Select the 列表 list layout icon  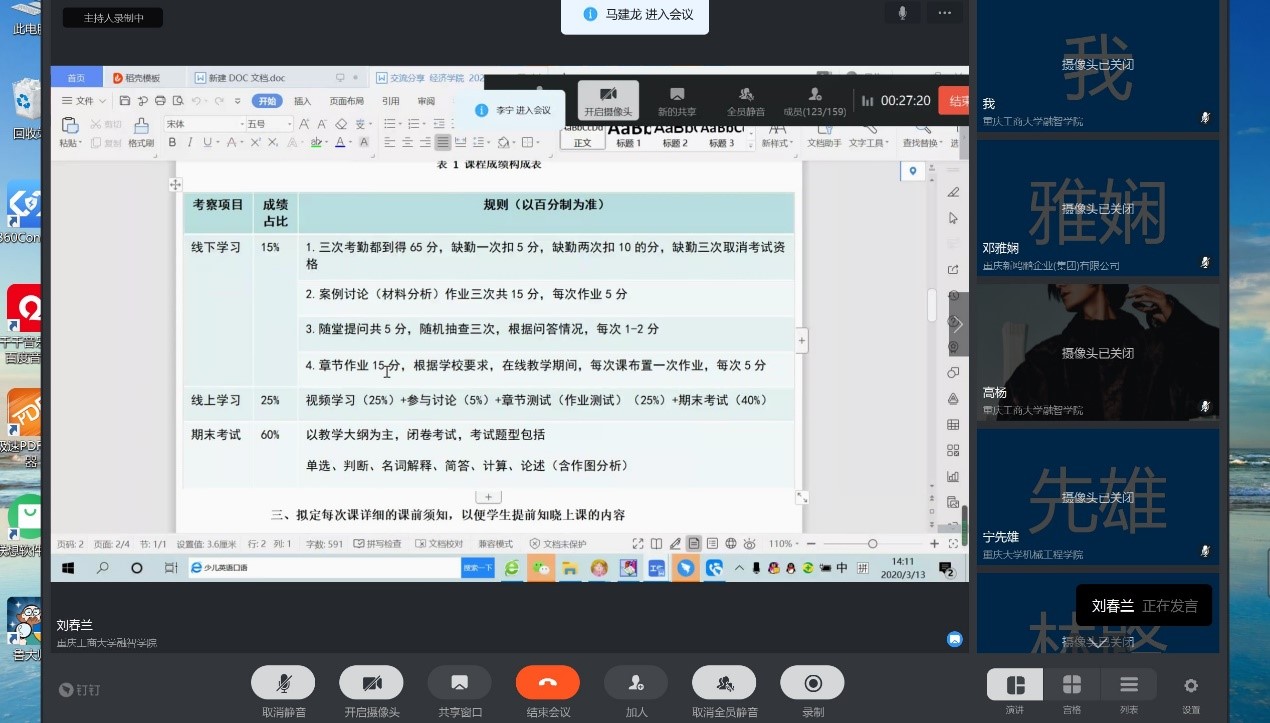pos(1128,685)
